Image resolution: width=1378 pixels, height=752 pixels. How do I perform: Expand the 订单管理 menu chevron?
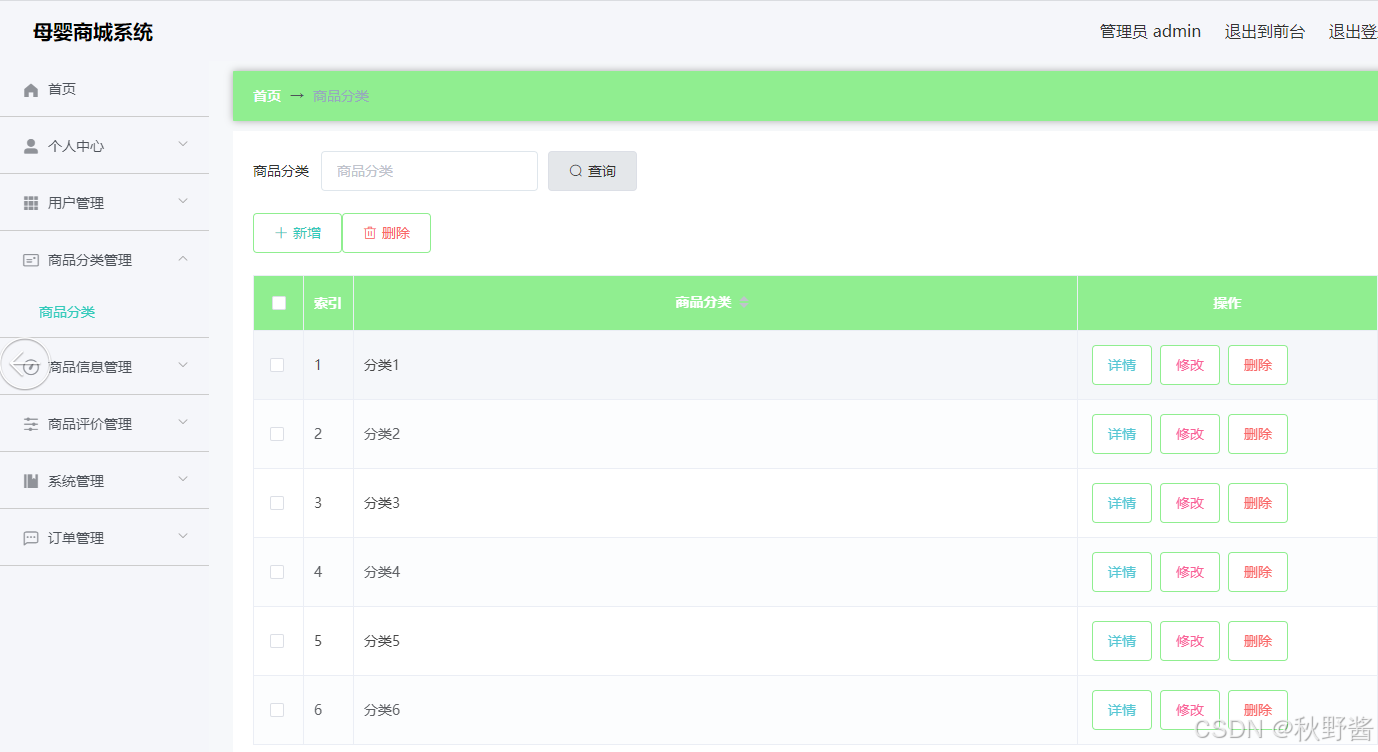point(183,537)
